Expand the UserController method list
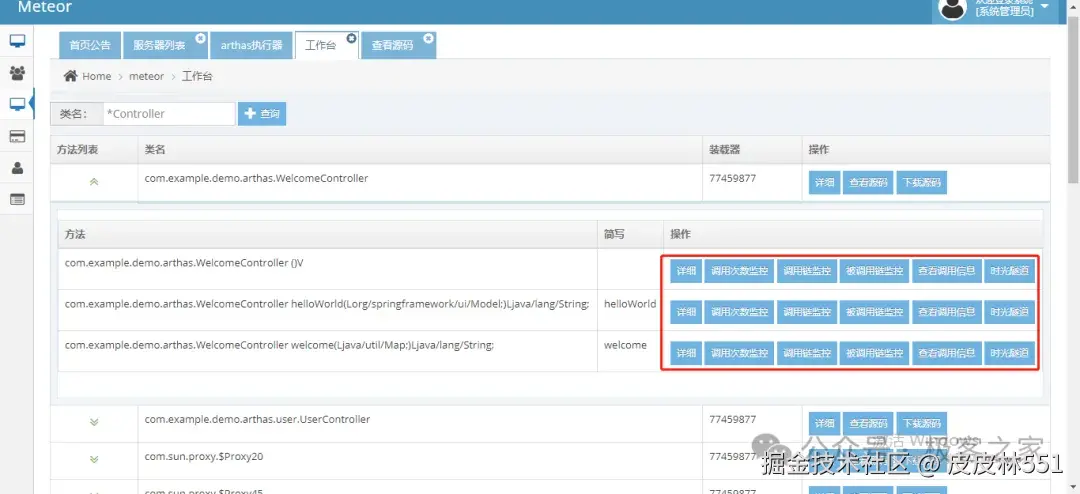The width and height of the screenshot is (1080, 494). tap(94, 422)
